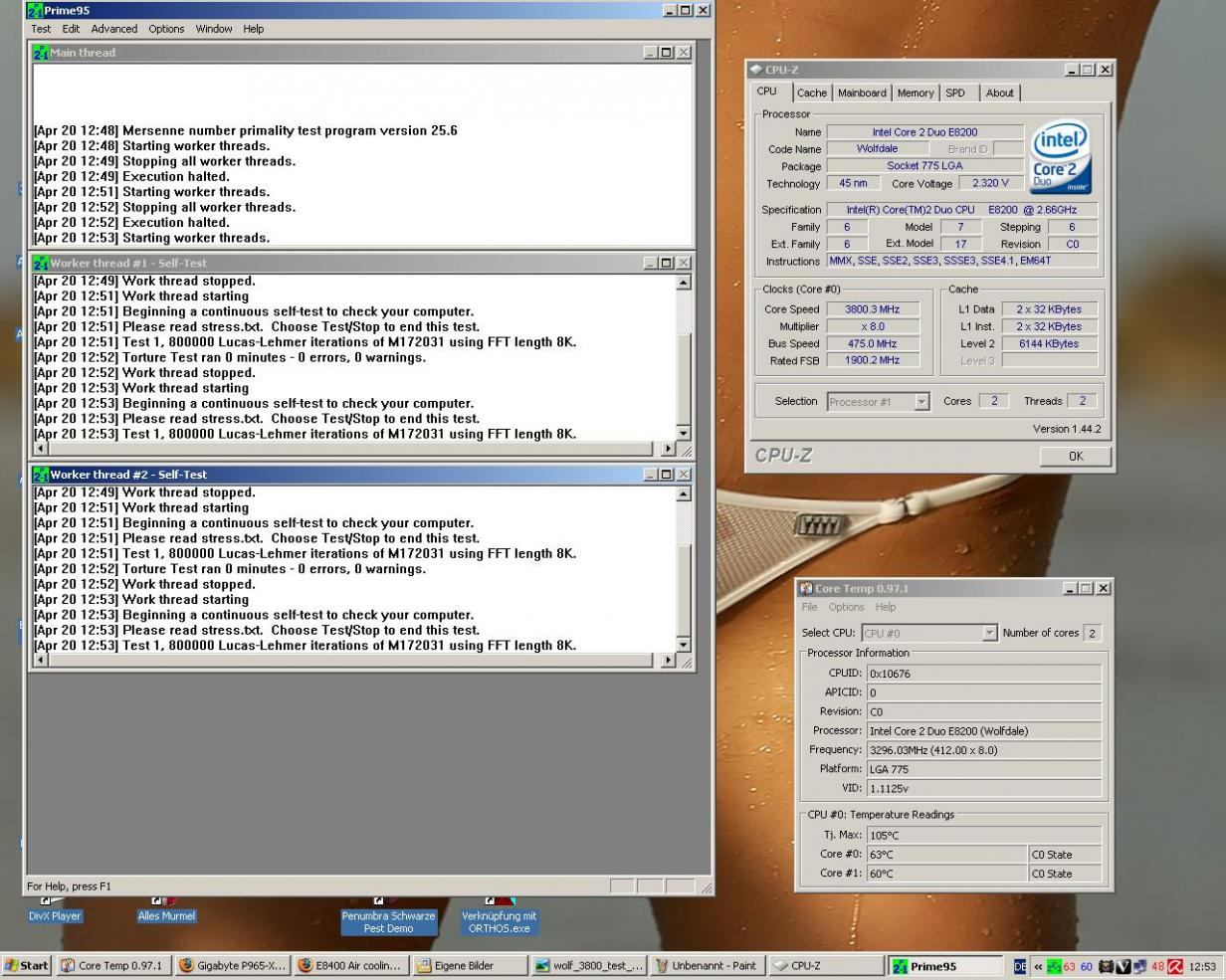Switch to CPU-Z taskbar button
This screenshot has width=1226, height=980.
pyautogui.click(x=825, y=965)
